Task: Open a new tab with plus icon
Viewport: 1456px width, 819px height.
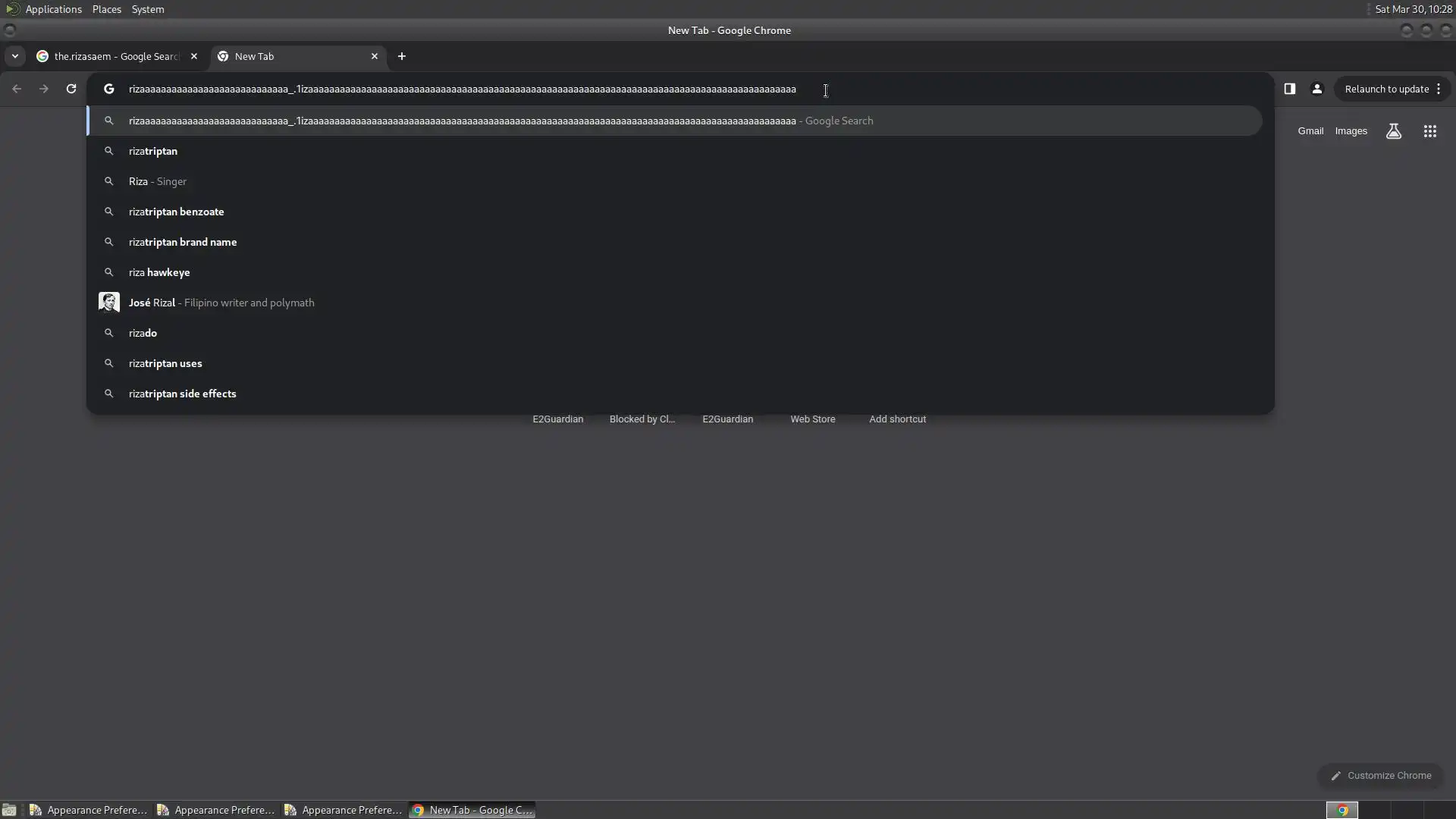Action: [402, 56]
